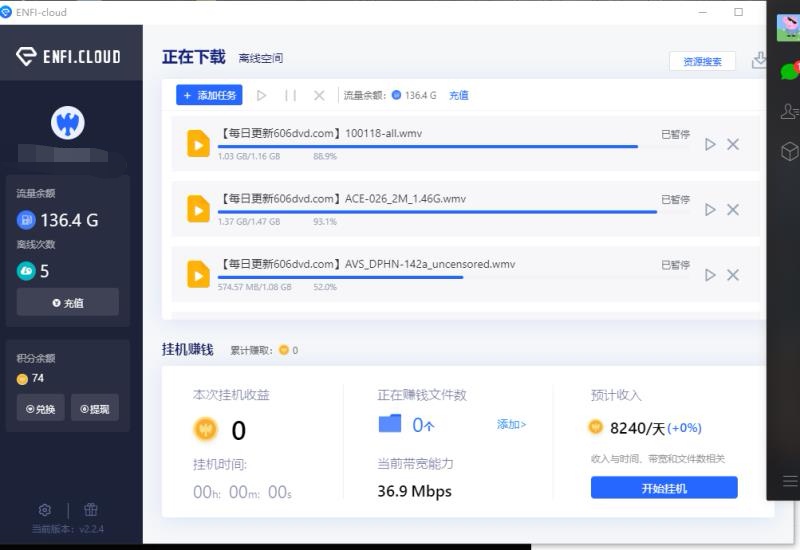Remove the ACE-026_2M_1.46G.wmv task
The width and height of the screenshot is (800, 550).
click(733, 210)
